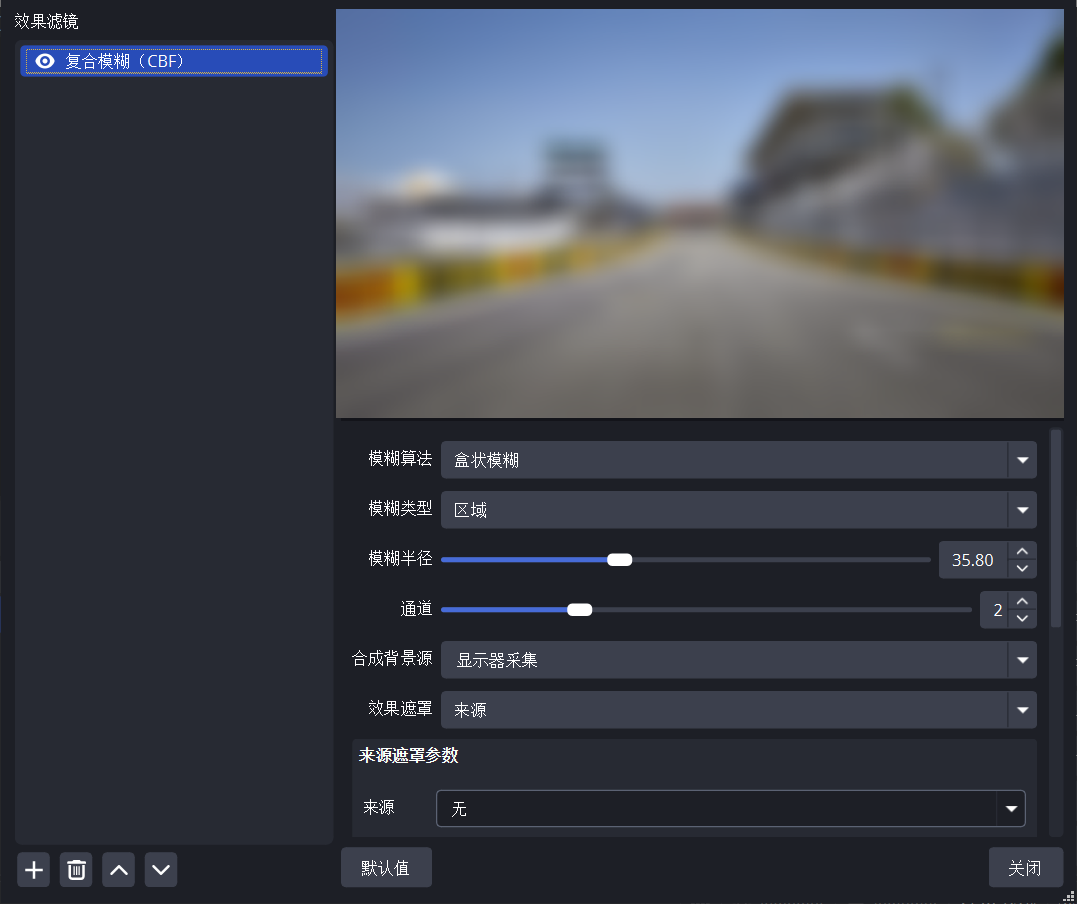Move the selected filter down
The height and width of the screenshot is (904, 1077).
pyautogui.click(x=161, y=869)
